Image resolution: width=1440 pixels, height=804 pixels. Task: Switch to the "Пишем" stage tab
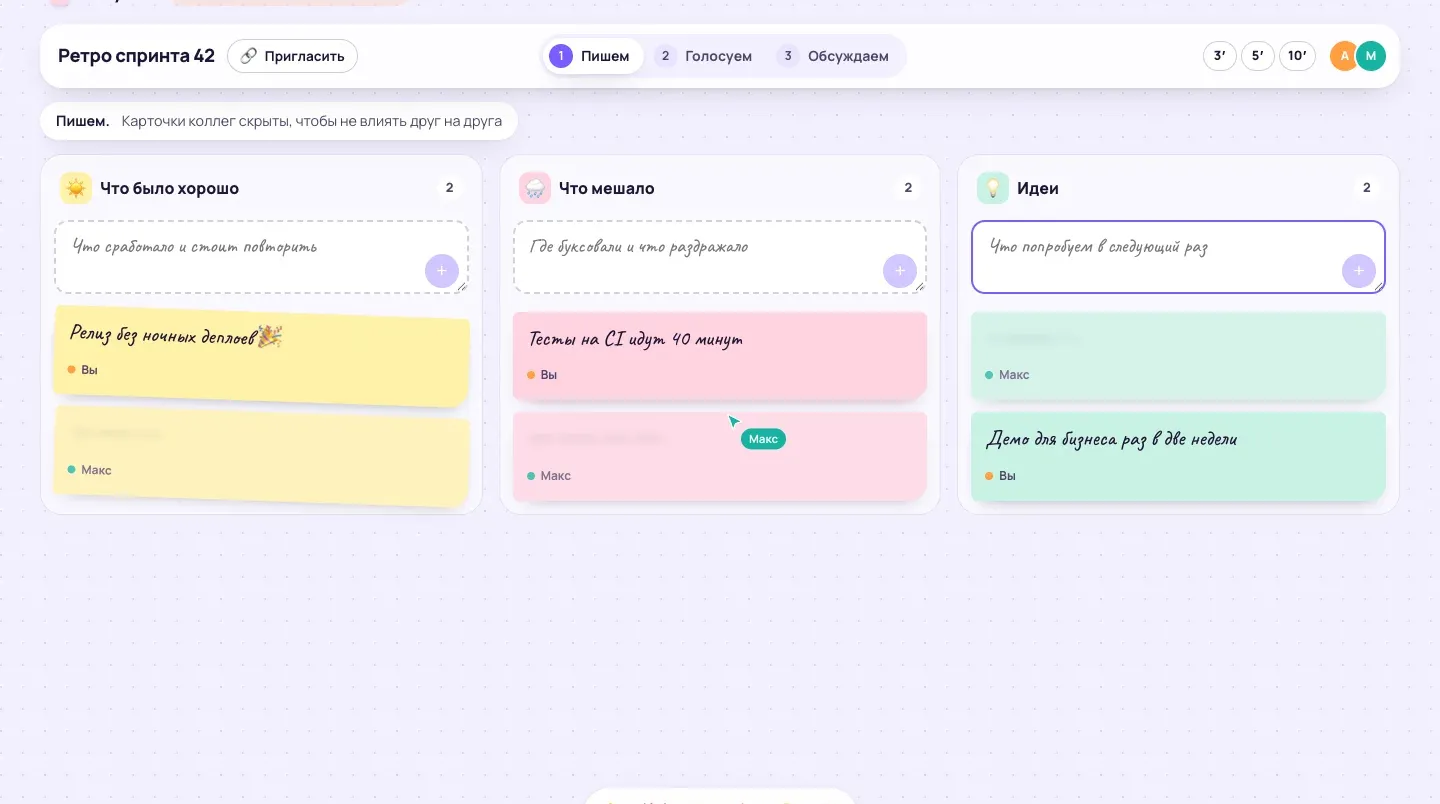coord(593,56)
